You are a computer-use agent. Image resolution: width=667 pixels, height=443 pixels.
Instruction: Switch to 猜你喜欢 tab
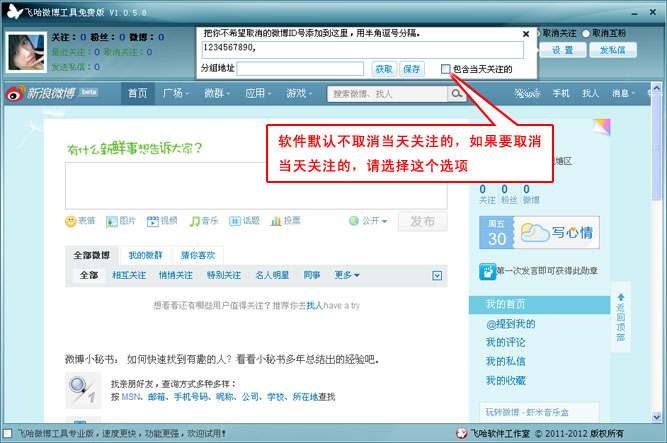click(x=198, y=255)
